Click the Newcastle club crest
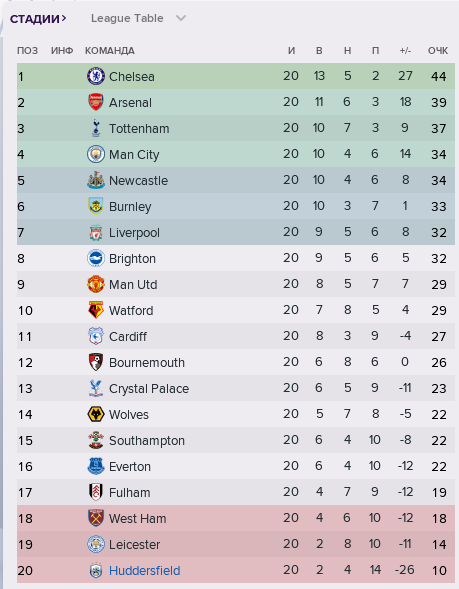 pyautogui.click(x=96, y=180)
